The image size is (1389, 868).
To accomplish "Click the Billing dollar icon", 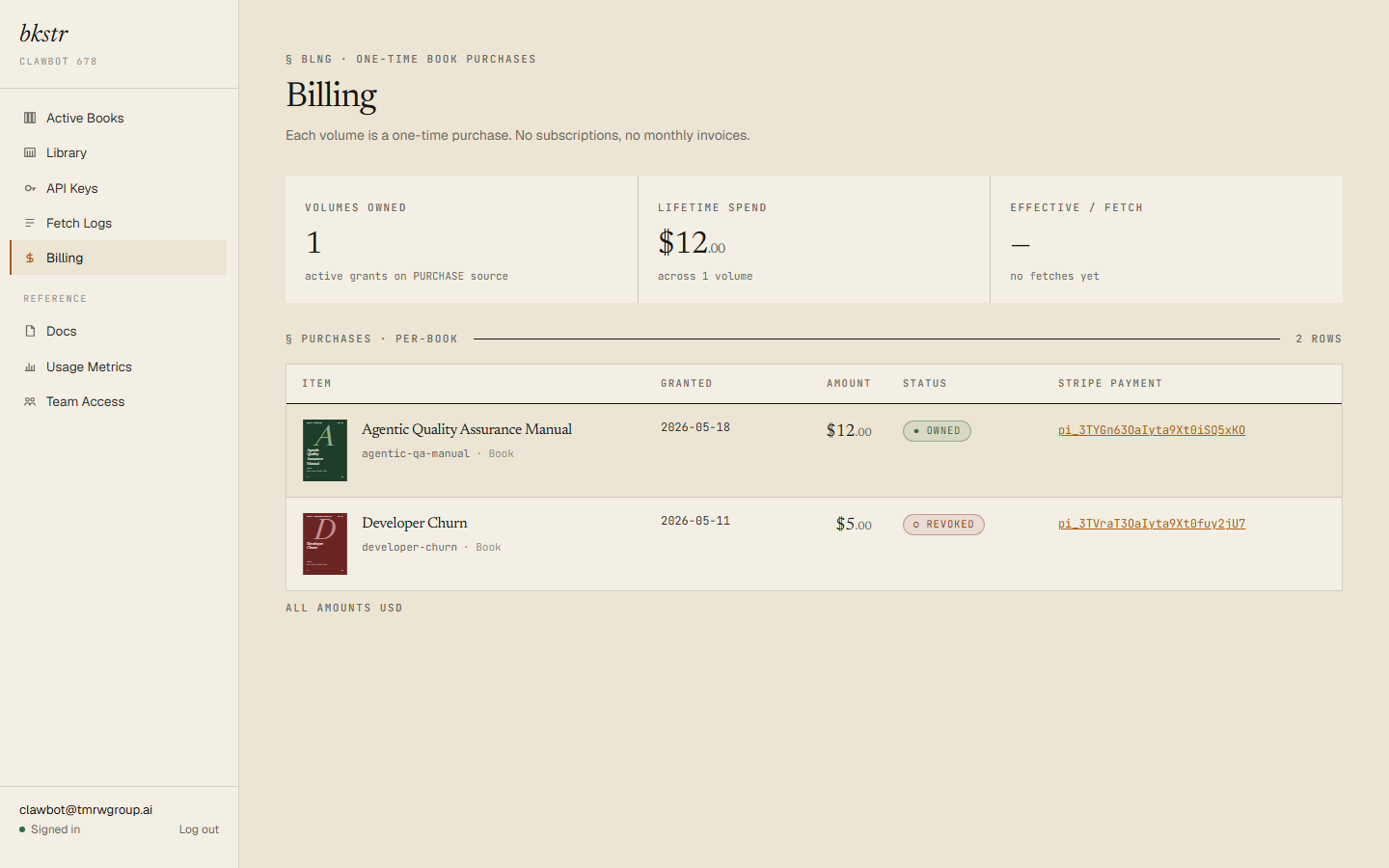I will [x=30, y=258].
